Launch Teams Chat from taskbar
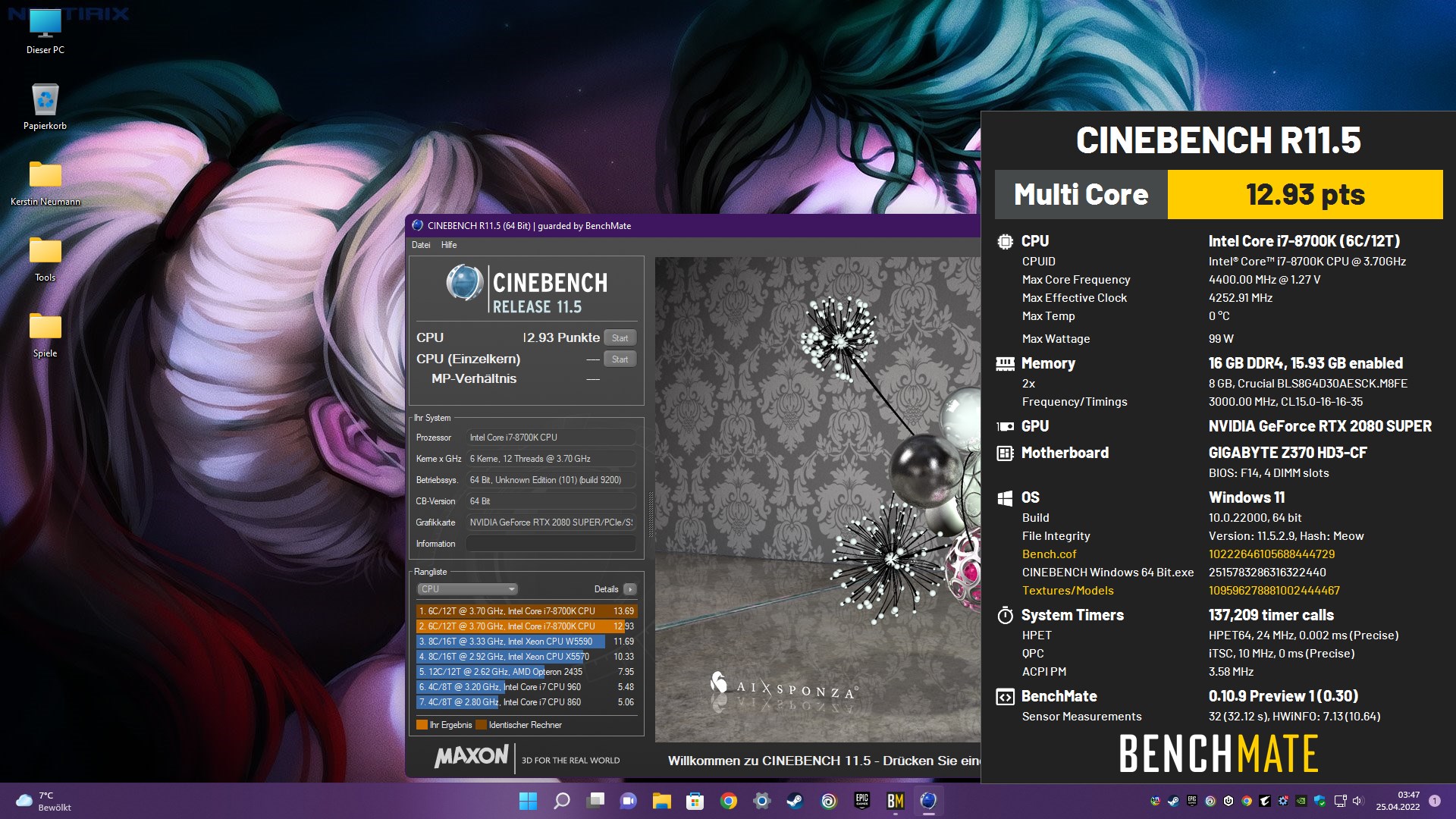The image size is (1456, 819). [628, 801]
